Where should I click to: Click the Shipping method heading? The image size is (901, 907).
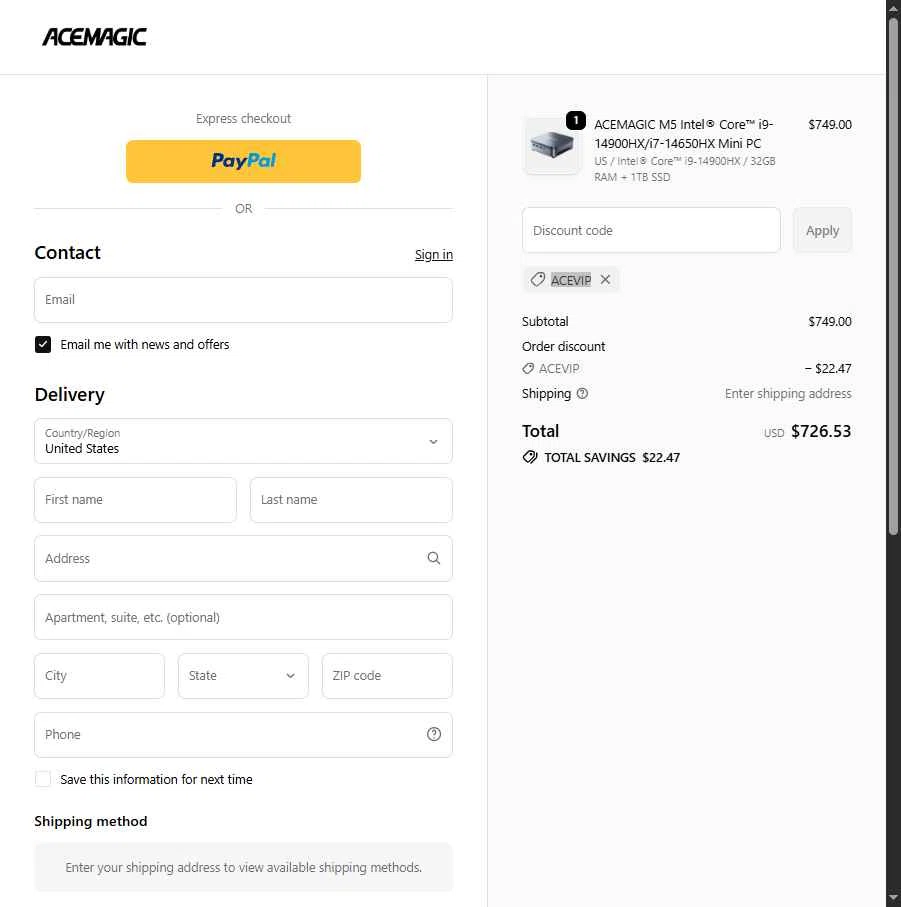91,821
